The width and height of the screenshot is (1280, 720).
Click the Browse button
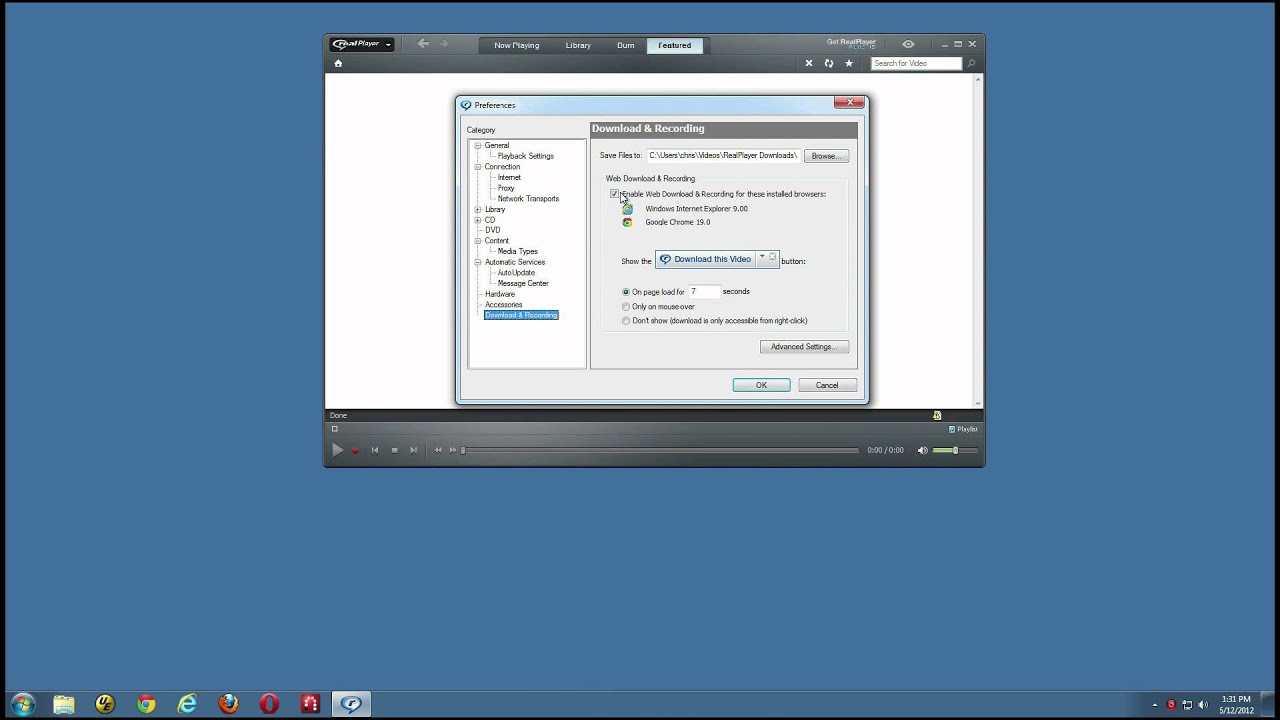(x=826, y=156)
